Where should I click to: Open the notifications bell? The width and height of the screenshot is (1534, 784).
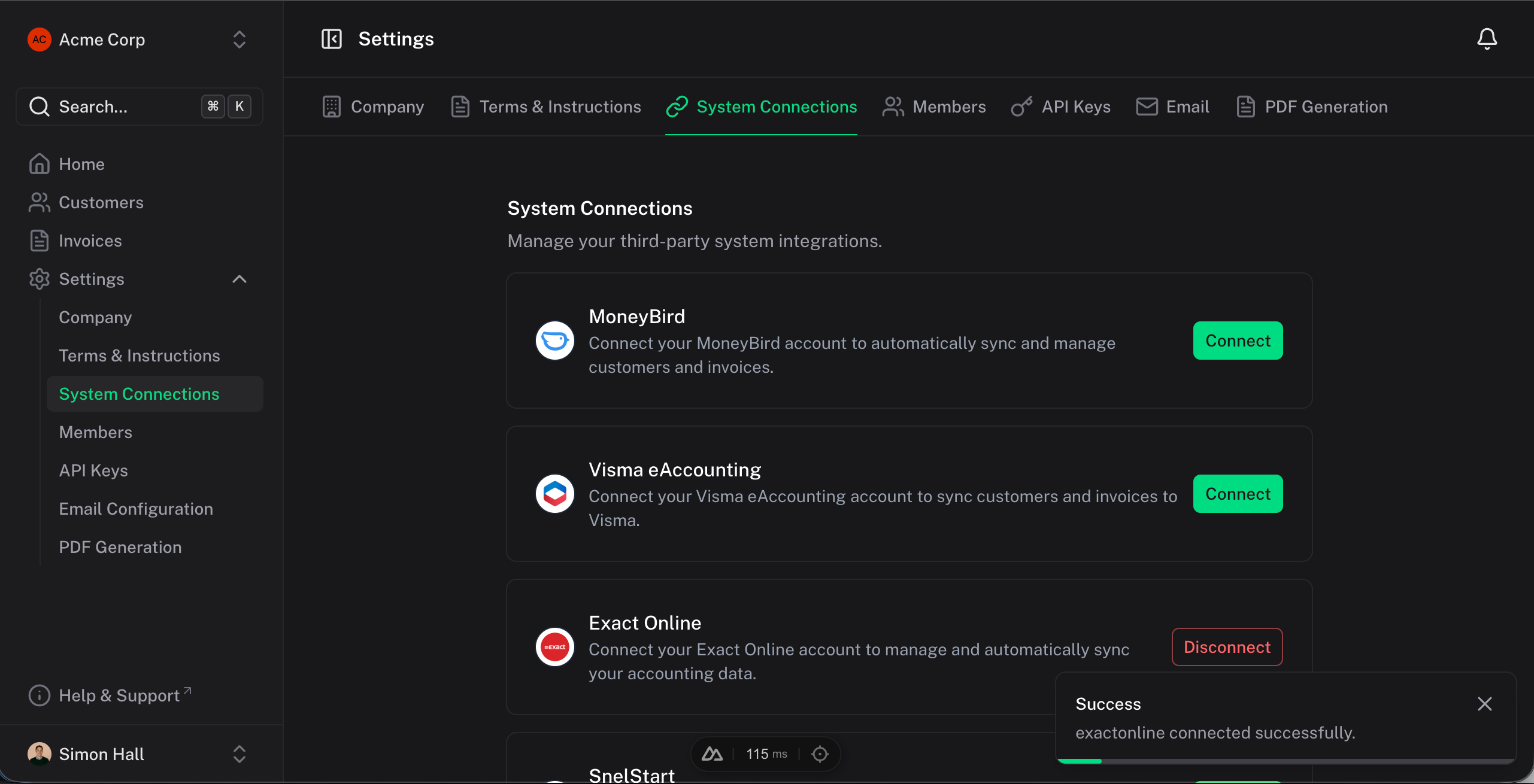click(x=1487, y=39)
